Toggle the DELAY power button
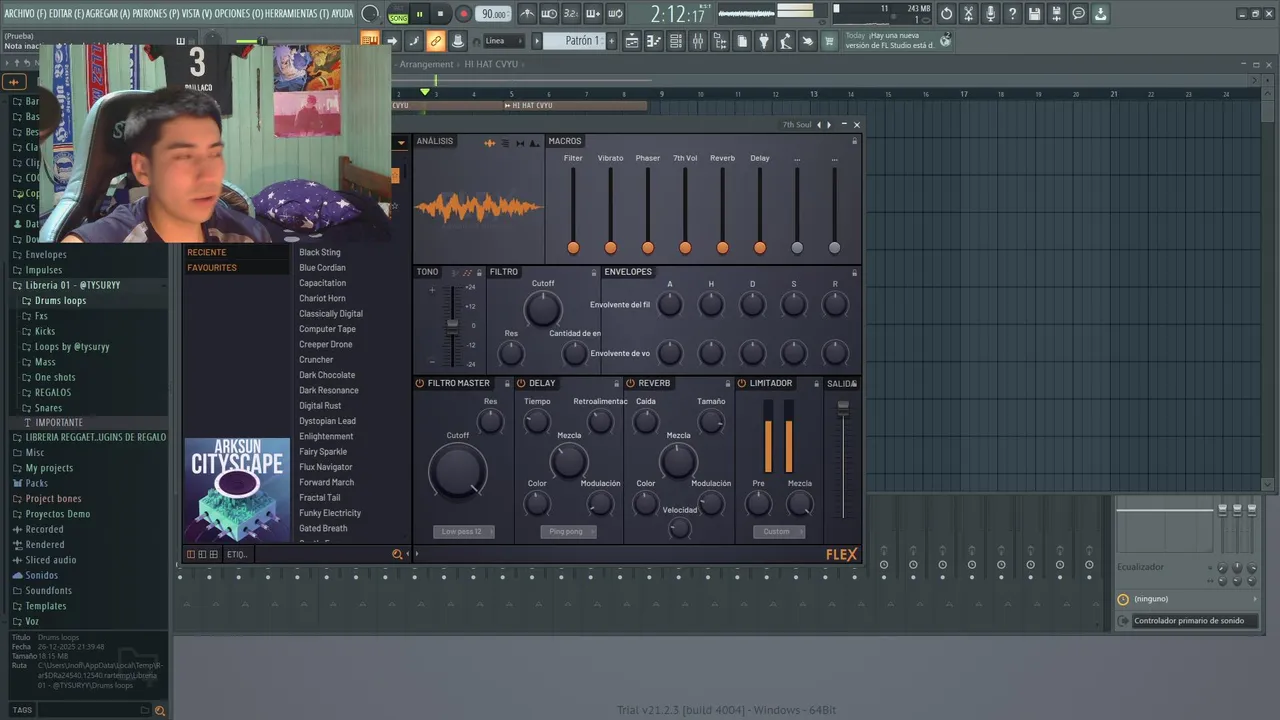Screen dimensions: 1280x720 pos(521,383)
